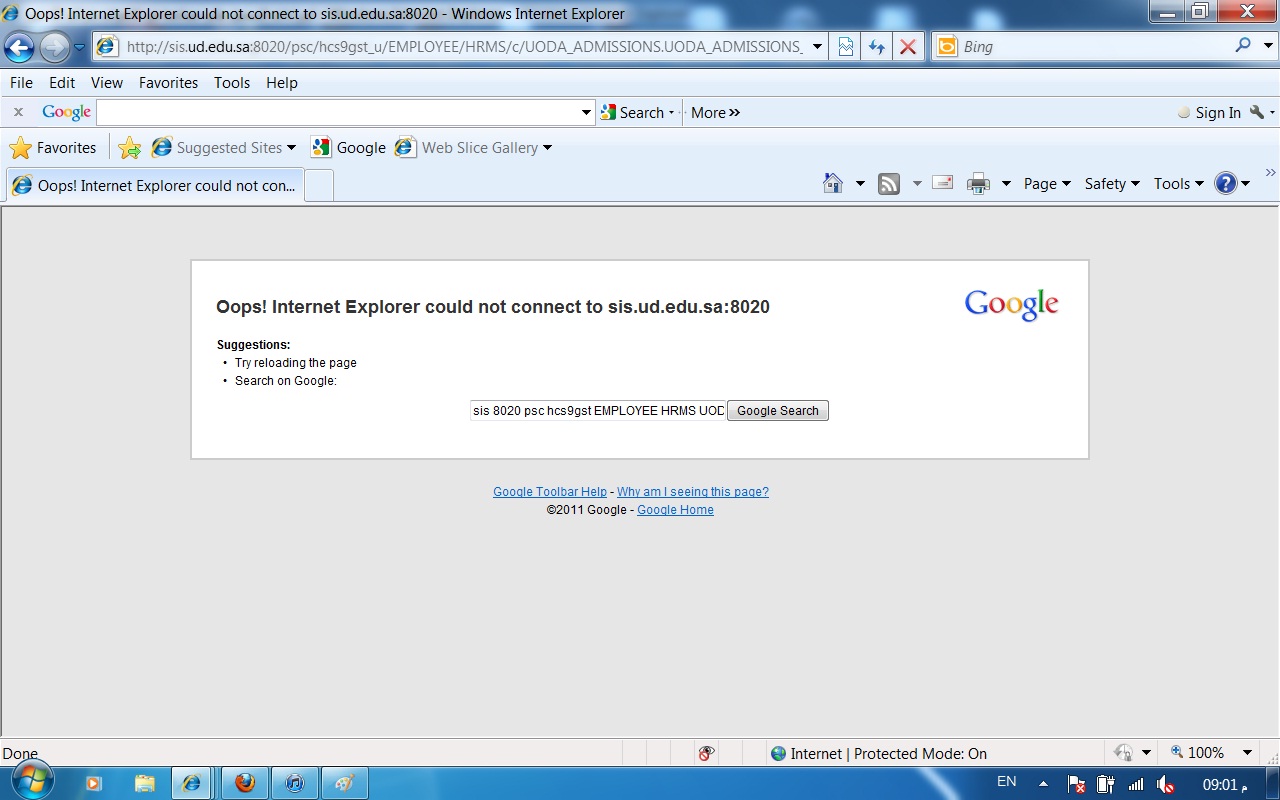The image size is (1280, 800).
Task: Open the Google Home link
Action: point(675,510)
